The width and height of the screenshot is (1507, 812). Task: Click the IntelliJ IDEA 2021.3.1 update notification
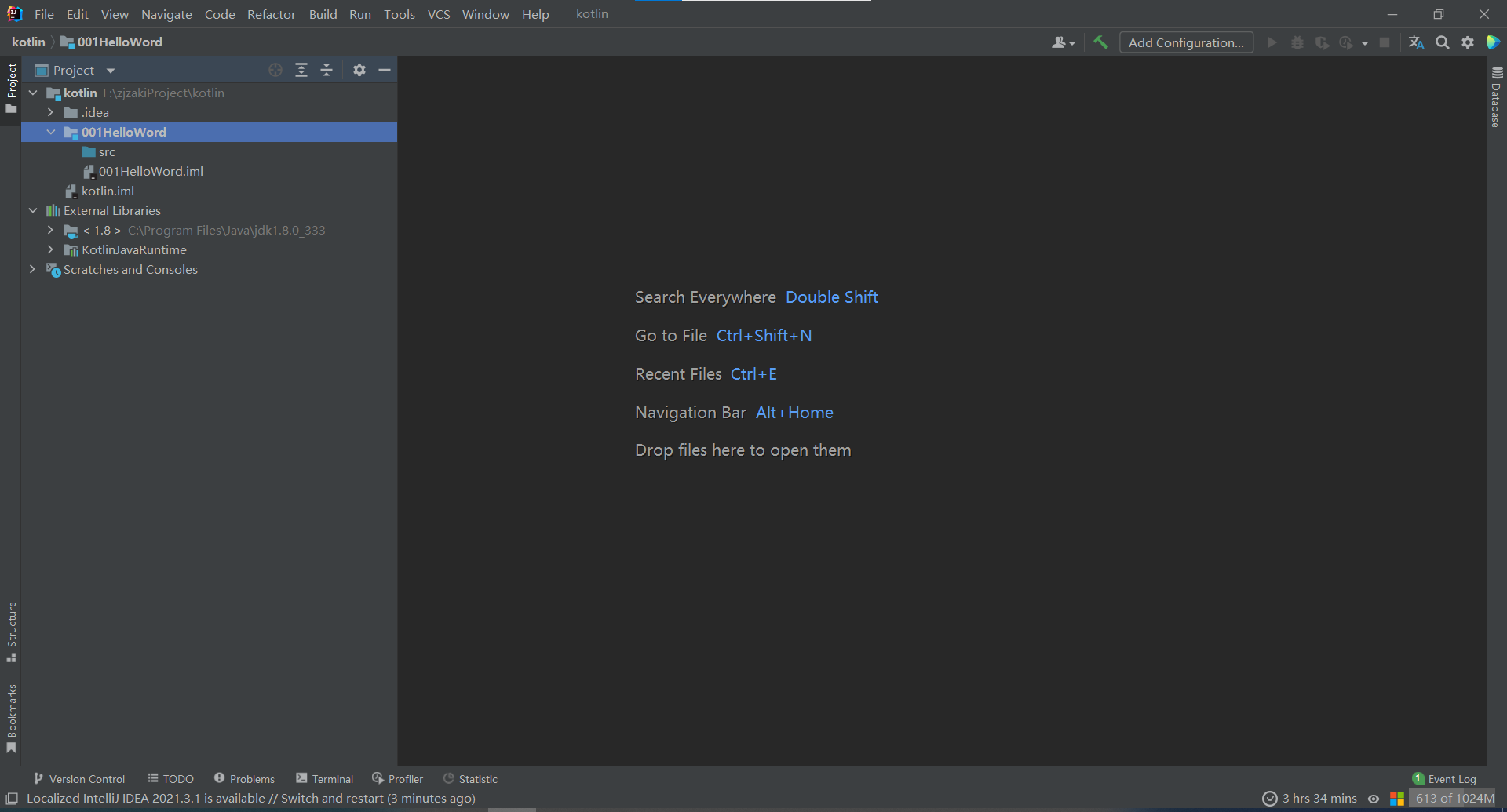251,799
